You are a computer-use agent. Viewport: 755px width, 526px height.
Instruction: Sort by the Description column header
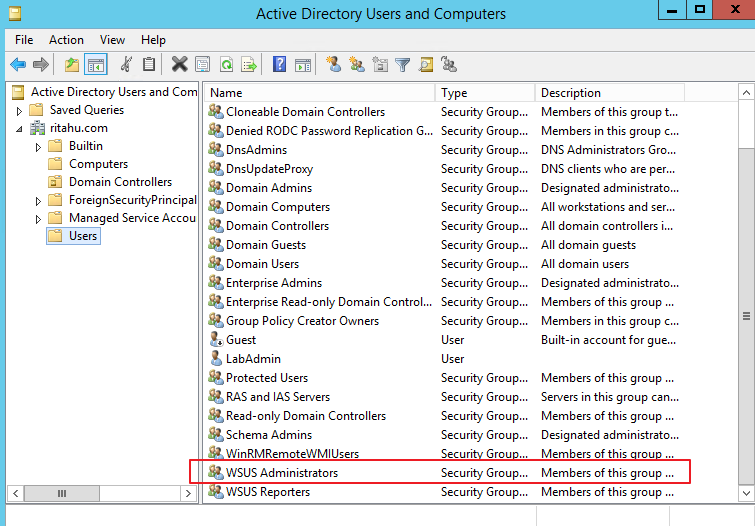tap(610, 92)
